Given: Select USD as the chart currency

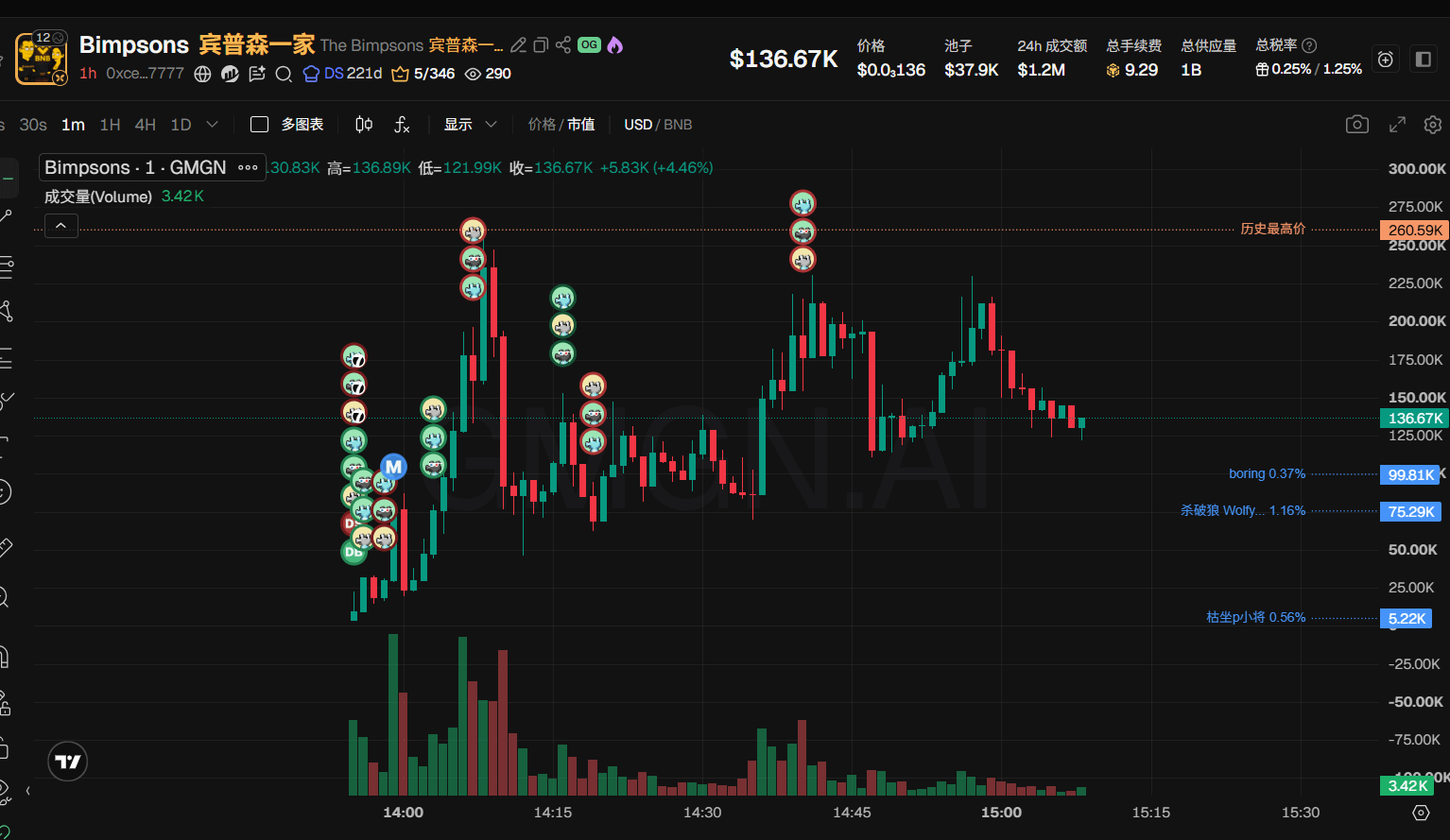Looking at the screenshot, I should coord(638,125).
